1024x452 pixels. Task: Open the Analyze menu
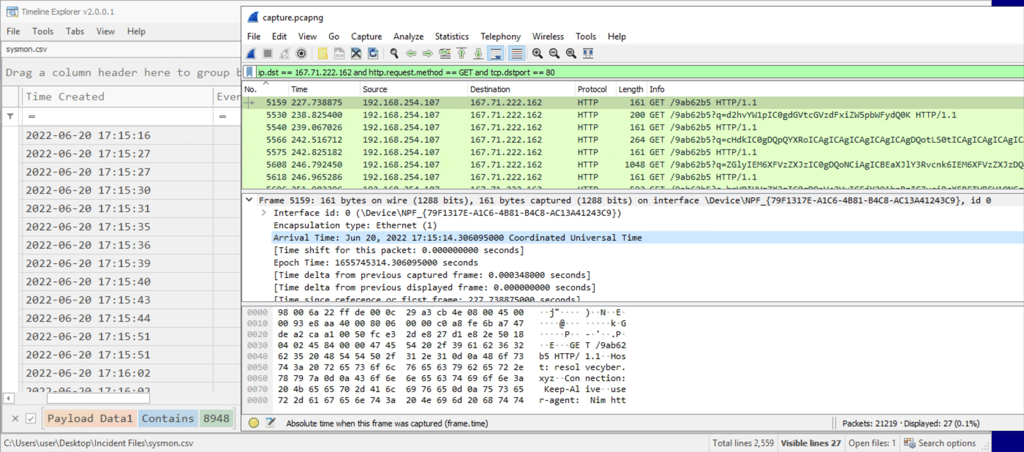point(408,37)
